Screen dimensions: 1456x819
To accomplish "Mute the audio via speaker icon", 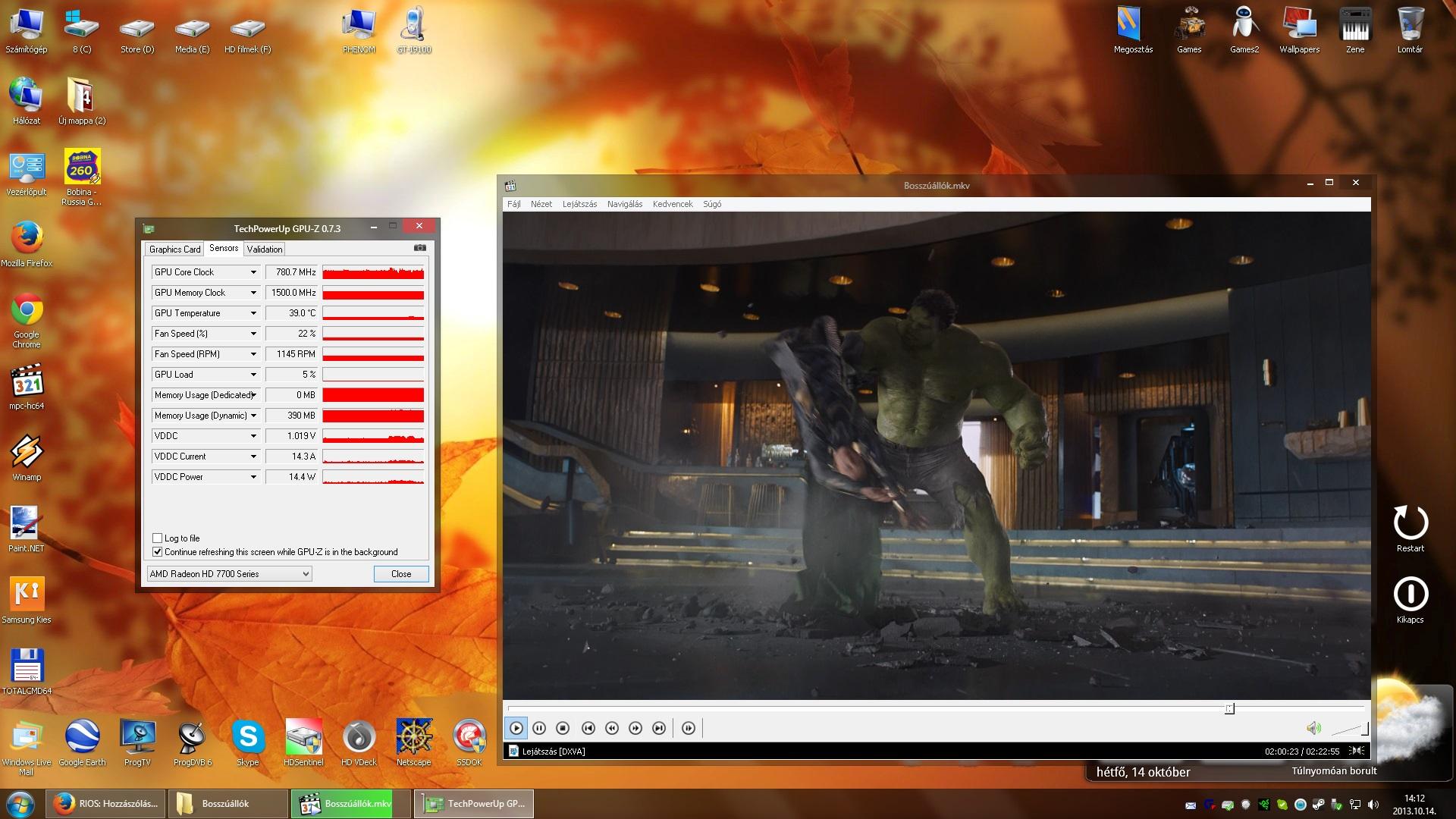I will click(1313, 729).
